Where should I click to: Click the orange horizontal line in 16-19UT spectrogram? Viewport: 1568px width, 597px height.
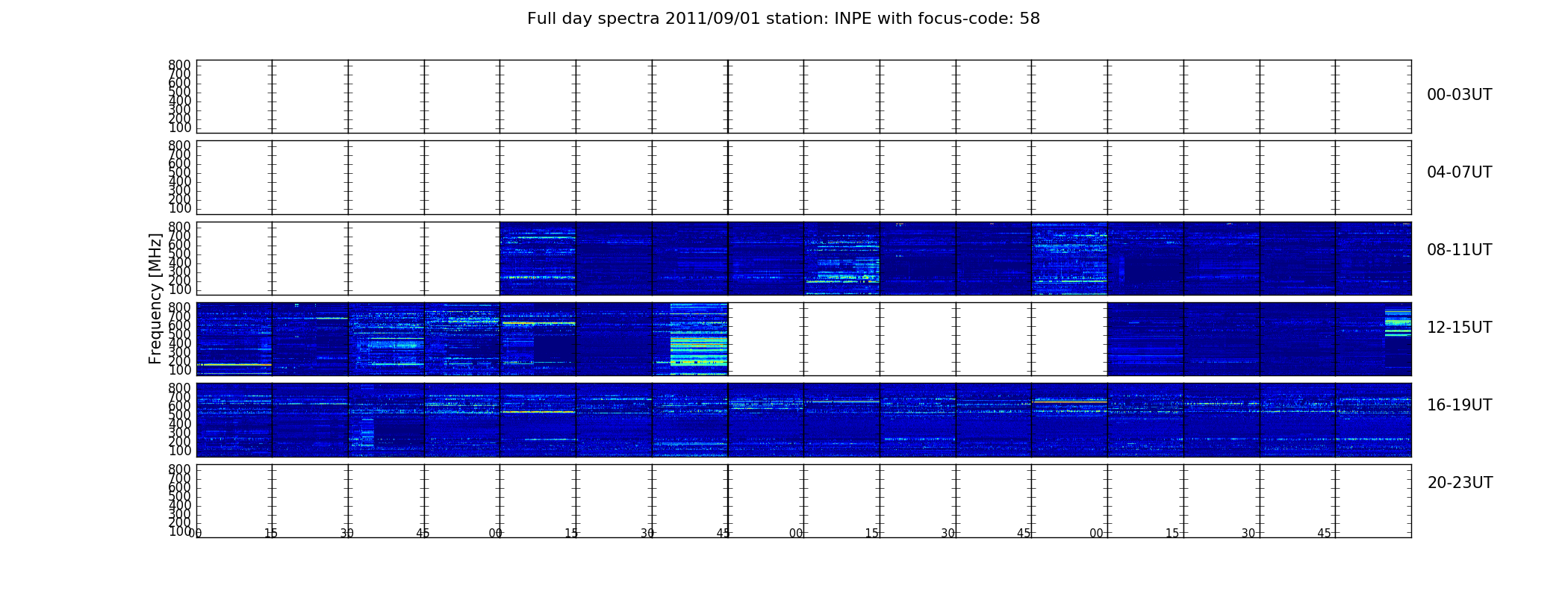[1069, 401]
